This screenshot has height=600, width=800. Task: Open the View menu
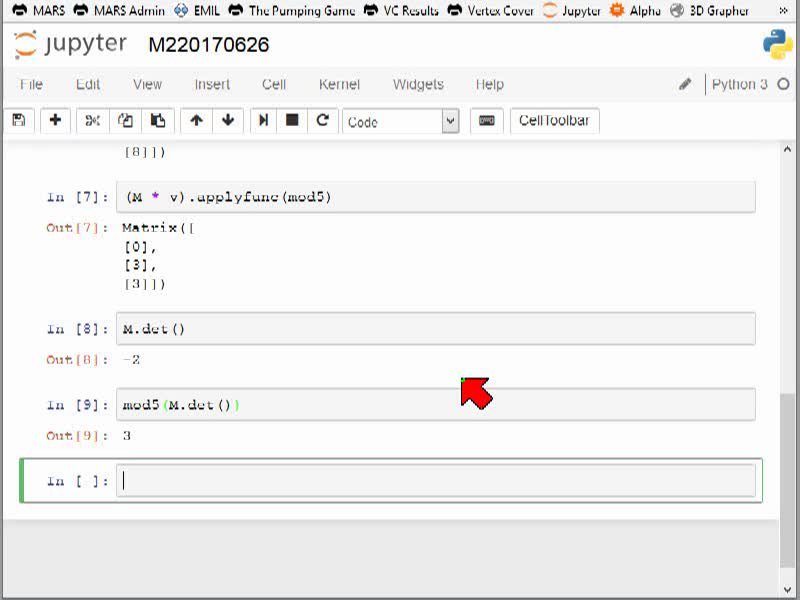pyautogui.click(x=147, y=84)
